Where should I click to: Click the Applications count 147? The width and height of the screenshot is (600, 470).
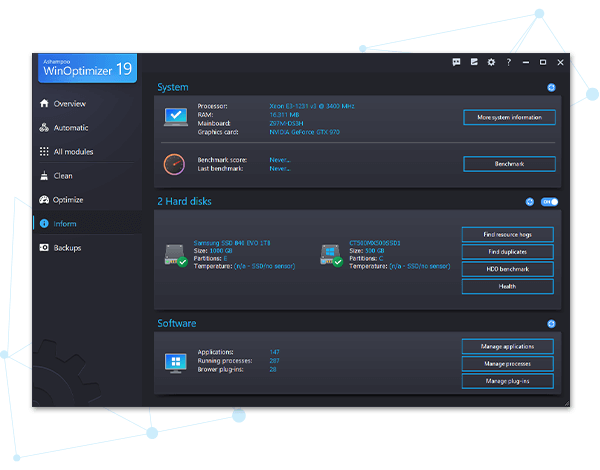coord(274,352)
